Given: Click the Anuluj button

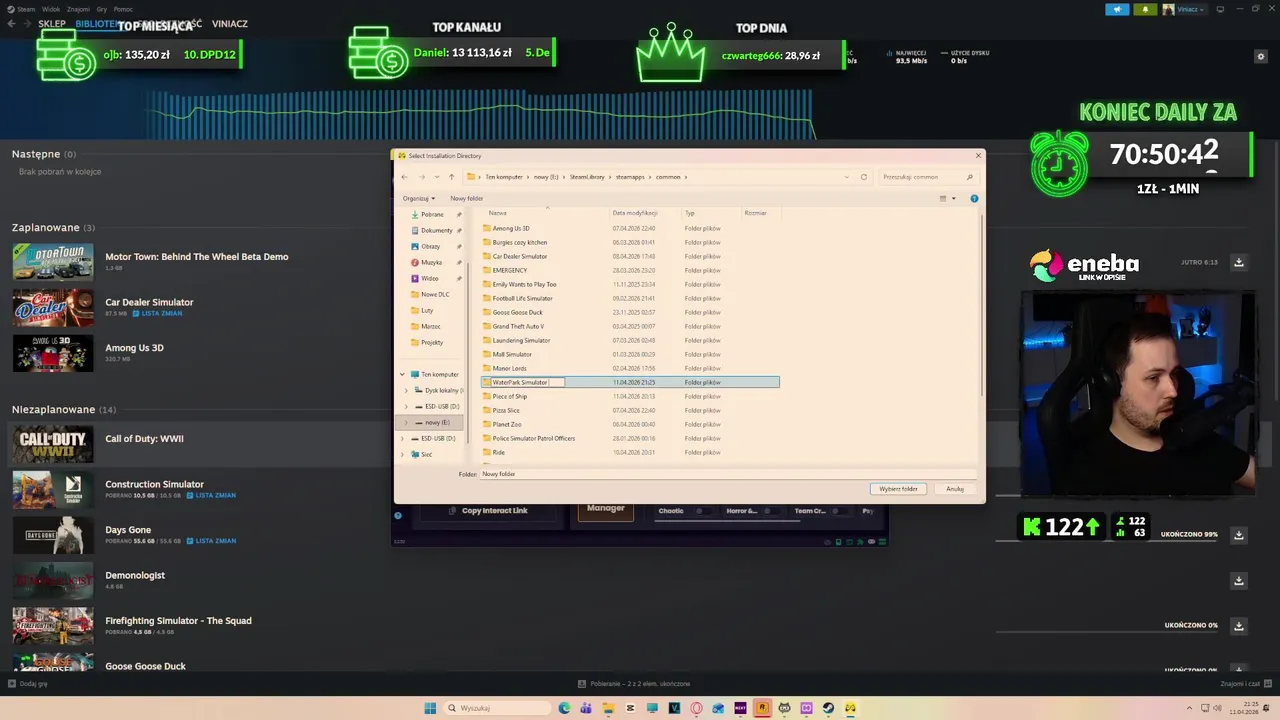Looking at the screenshot, I should [x=955, y=489].
